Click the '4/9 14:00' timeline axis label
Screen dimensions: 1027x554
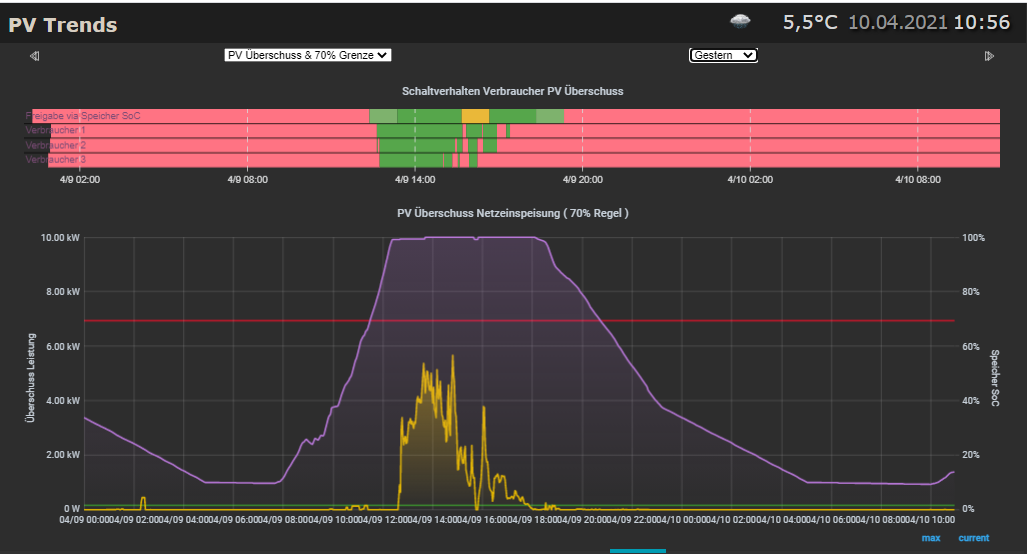pos(415,179)
